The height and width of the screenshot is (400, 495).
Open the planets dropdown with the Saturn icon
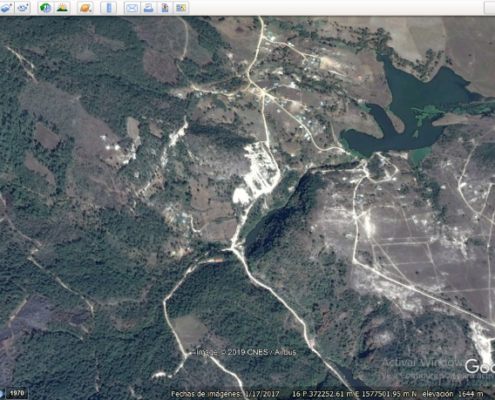click(x=85, y=7)
